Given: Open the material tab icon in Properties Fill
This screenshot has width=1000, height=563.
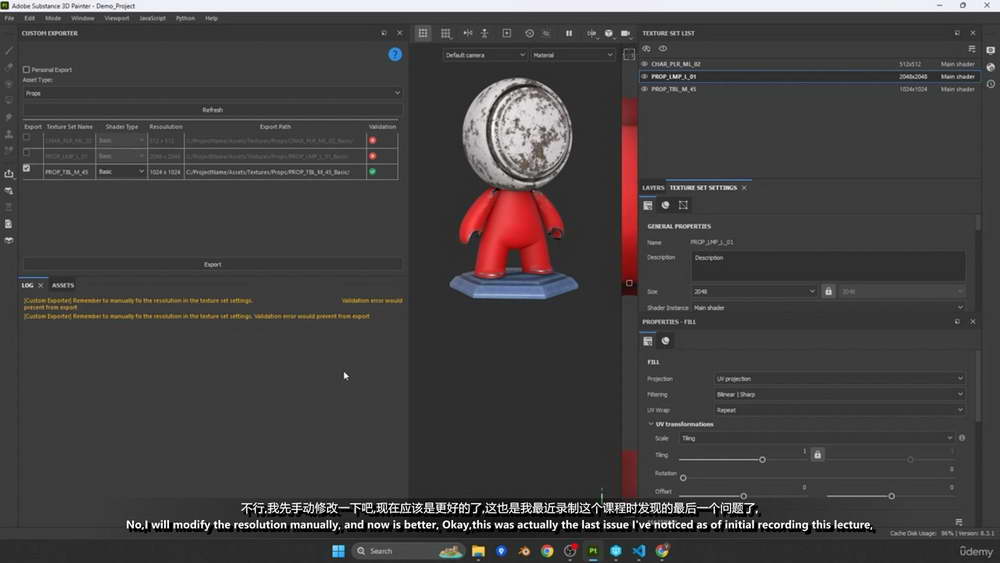Looking at the screenshot, I should [665, 341].
